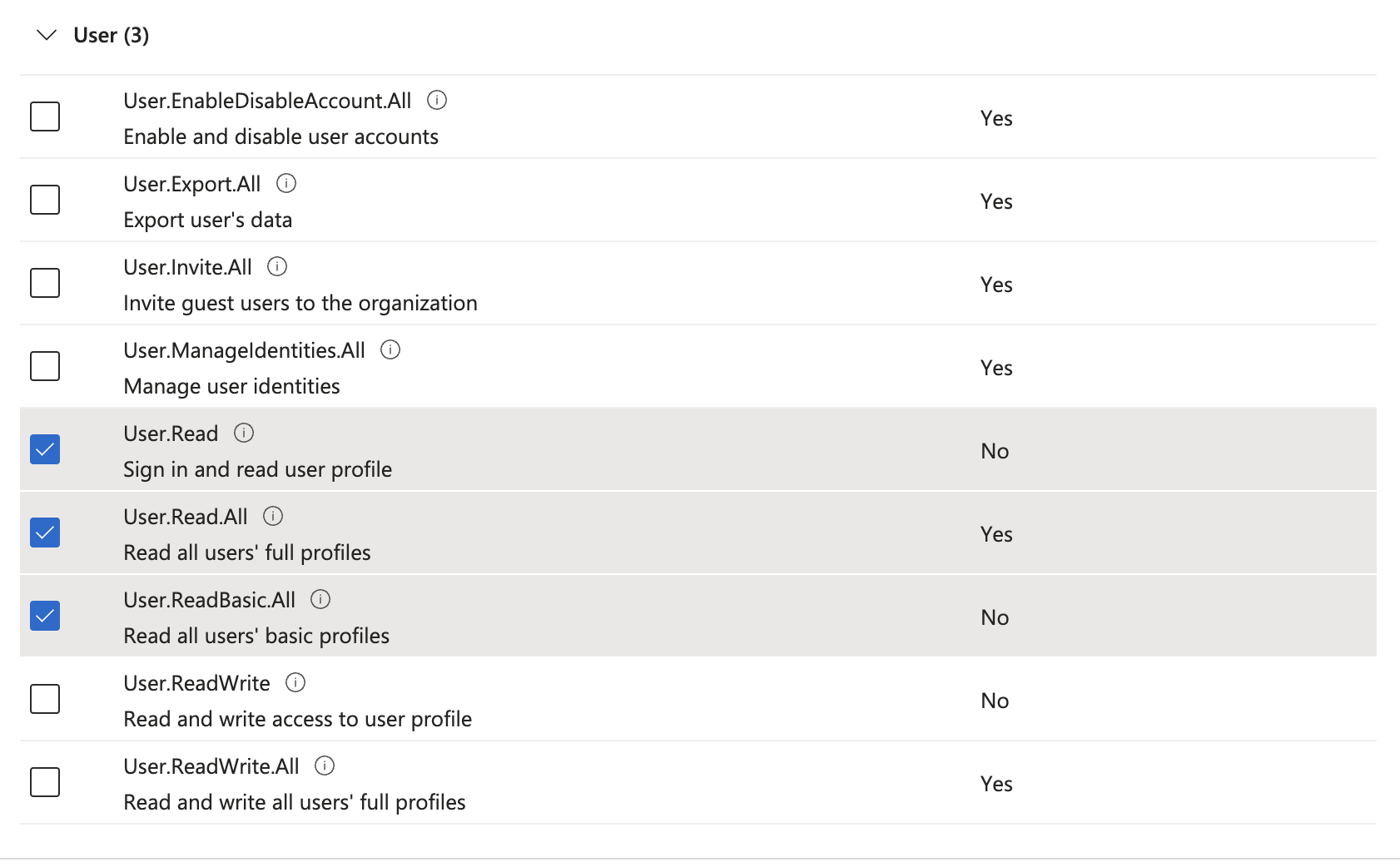This screenshot has width=1400, height=867.
Task: Open info icon next to User.Read
Action: coord(244,433)
